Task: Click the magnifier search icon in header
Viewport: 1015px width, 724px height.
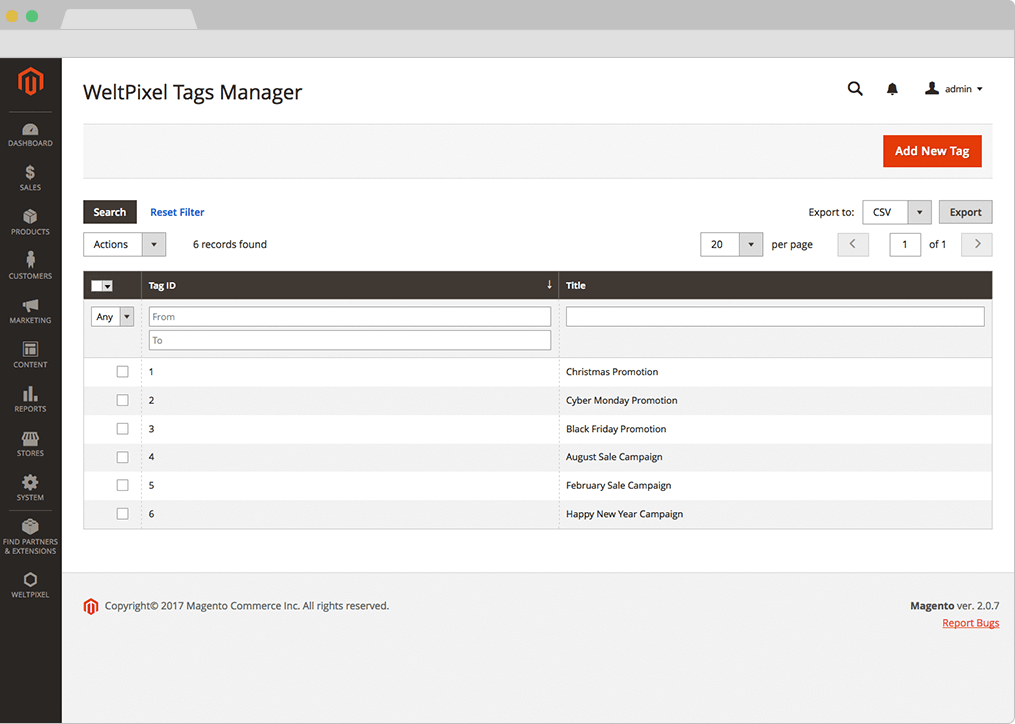Action: 855,89
